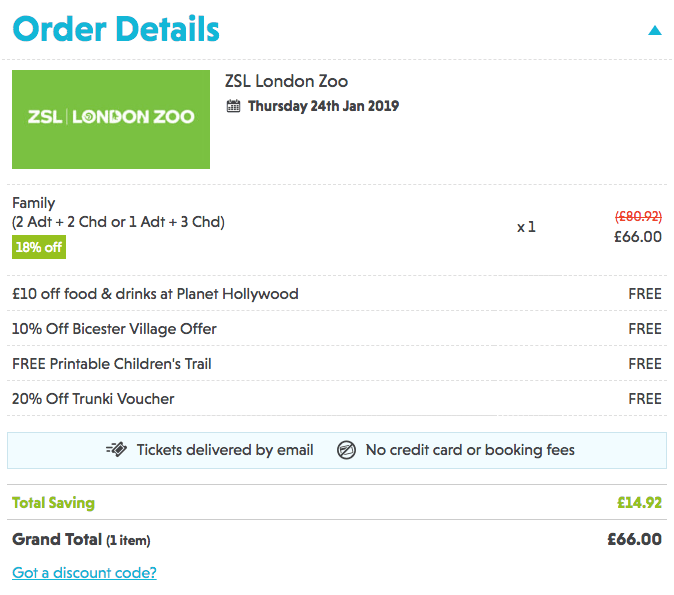Viewport: 674px width, 595px height.
Task: Click the 'Tickets delivered by email' text
Action: [x=225, y=450]
